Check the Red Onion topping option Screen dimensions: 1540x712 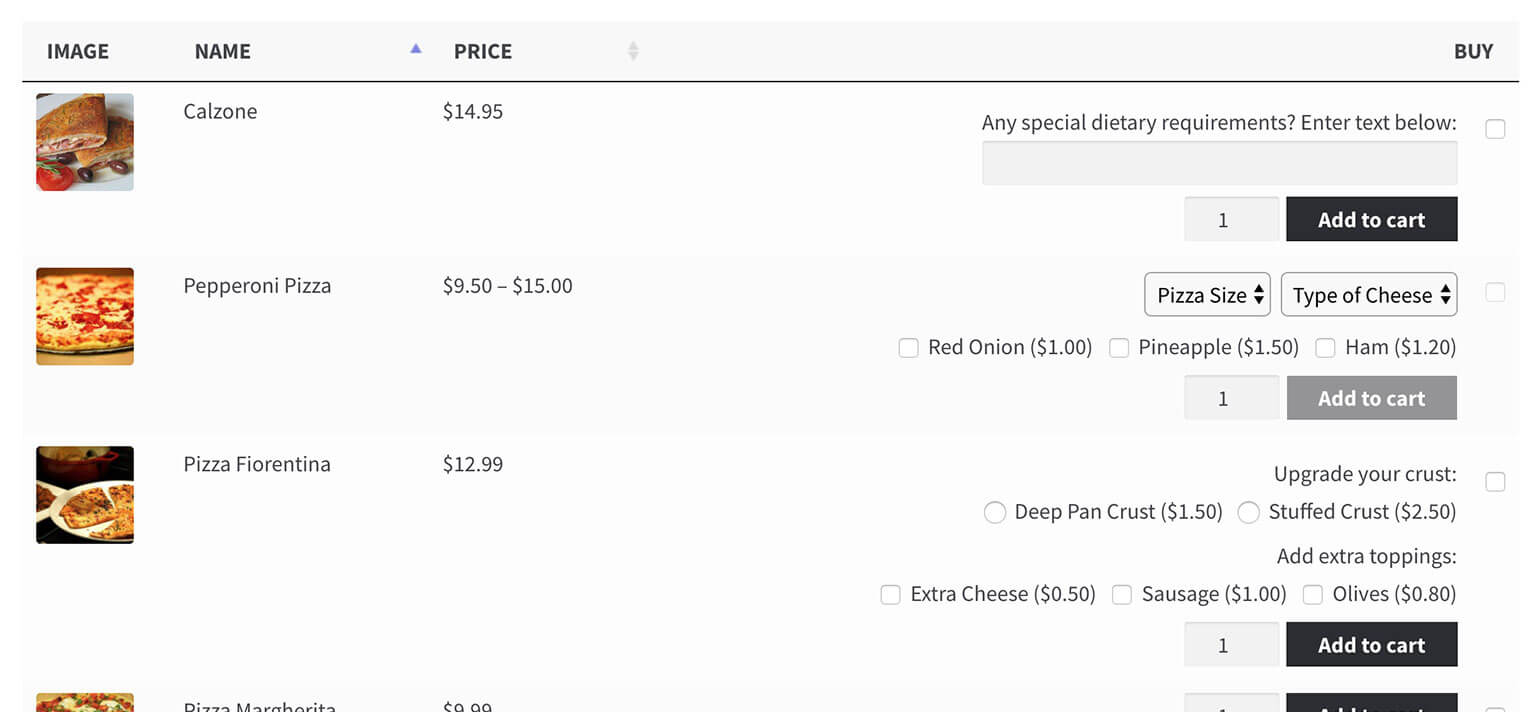tap(908, 348)
